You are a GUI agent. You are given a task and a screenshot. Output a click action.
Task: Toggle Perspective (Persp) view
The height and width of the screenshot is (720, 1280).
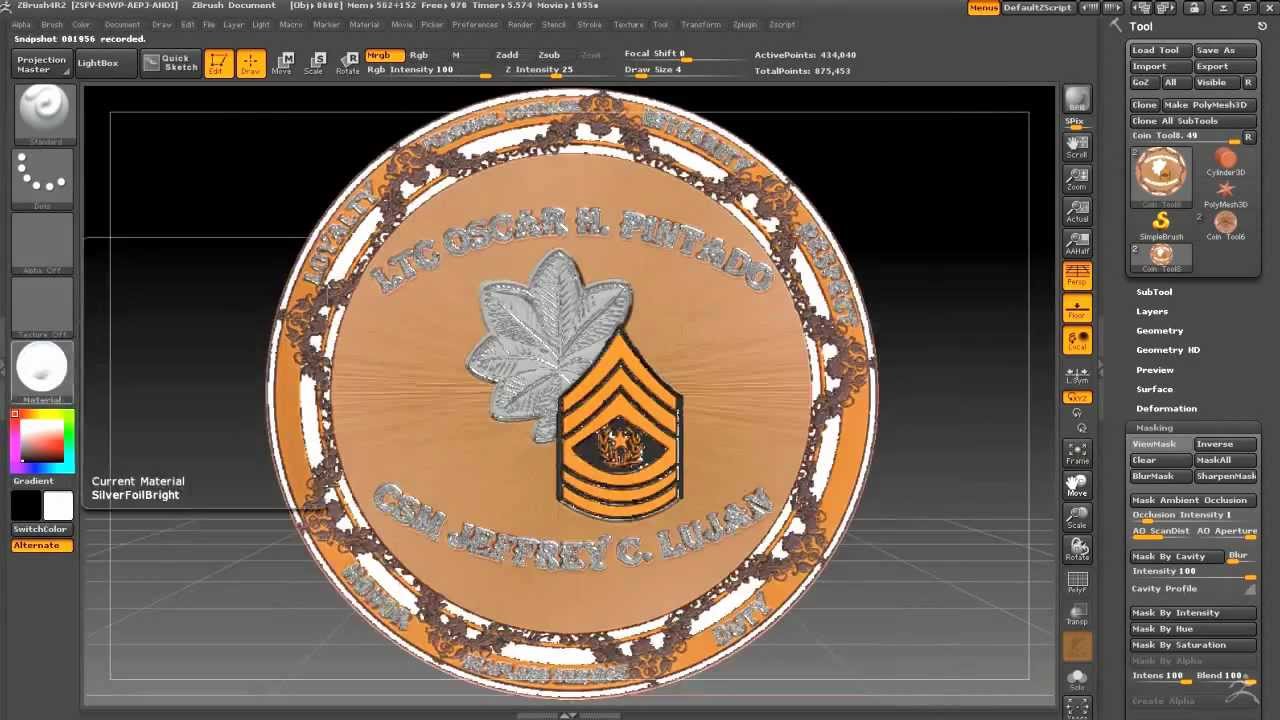[x=1077, y=275]
